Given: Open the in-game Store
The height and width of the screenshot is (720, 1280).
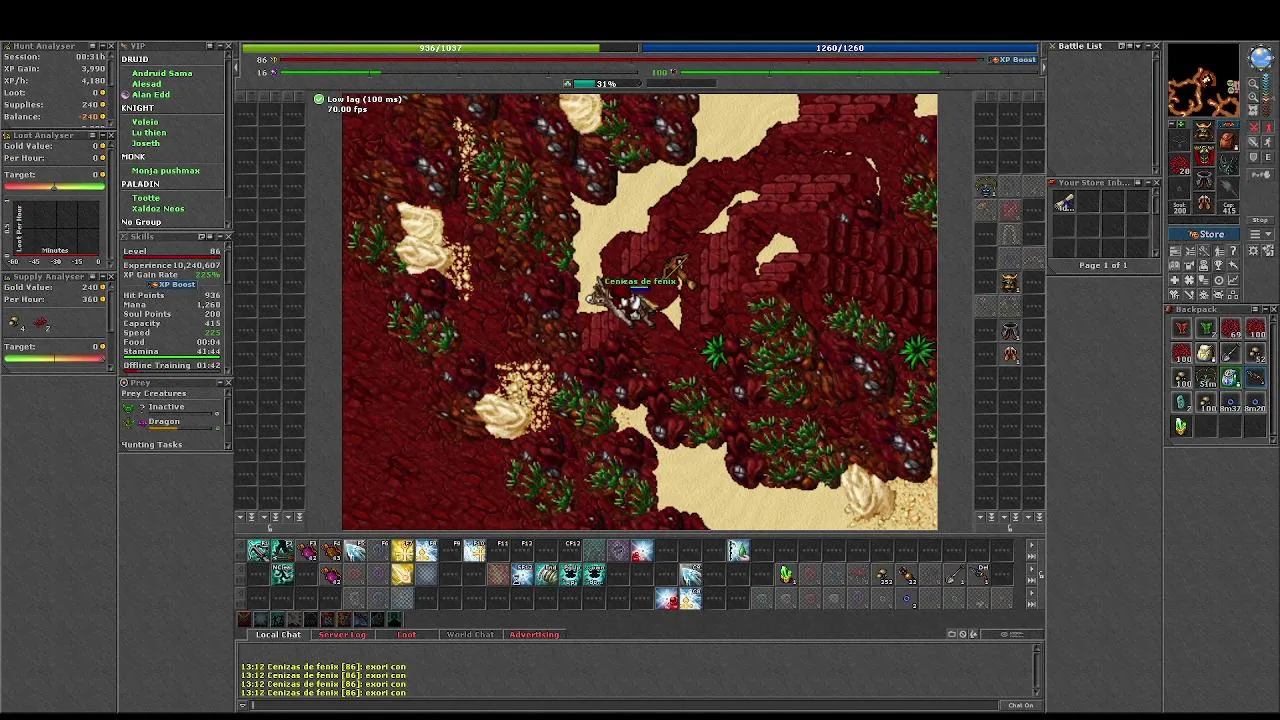Looking at the screenshot, I should tap(1206, 234).
